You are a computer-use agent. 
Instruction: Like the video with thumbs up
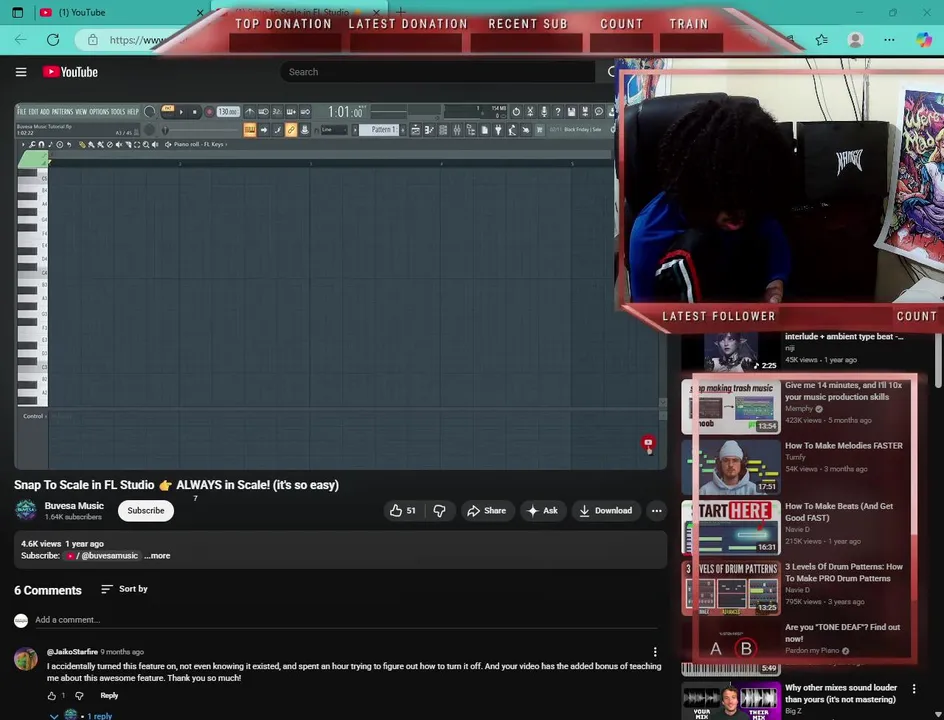pyautogui.click(x=403, y=511)
